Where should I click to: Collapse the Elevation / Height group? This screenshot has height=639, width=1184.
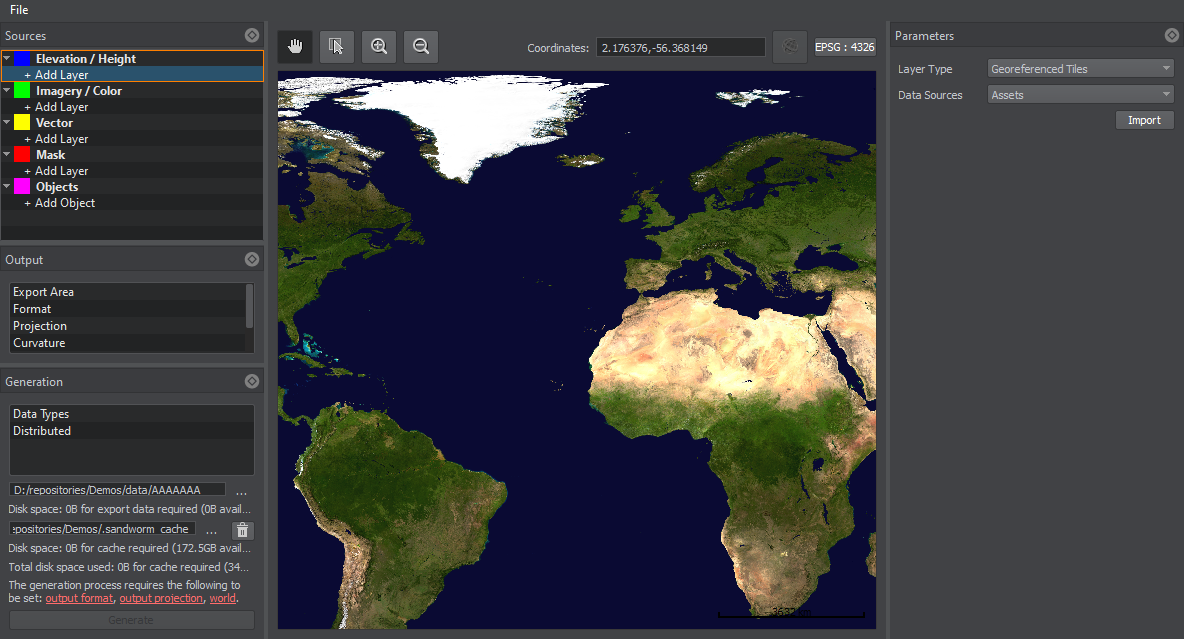coord(7,59)
